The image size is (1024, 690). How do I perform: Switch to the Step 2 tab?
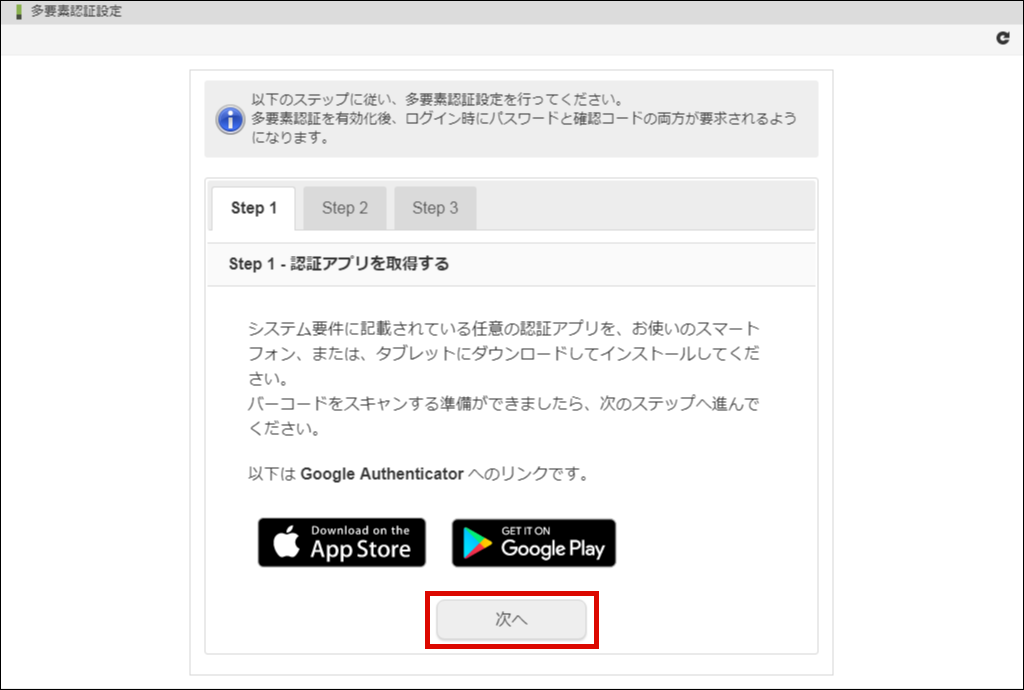pyautogui.click(x=345, y=208)
